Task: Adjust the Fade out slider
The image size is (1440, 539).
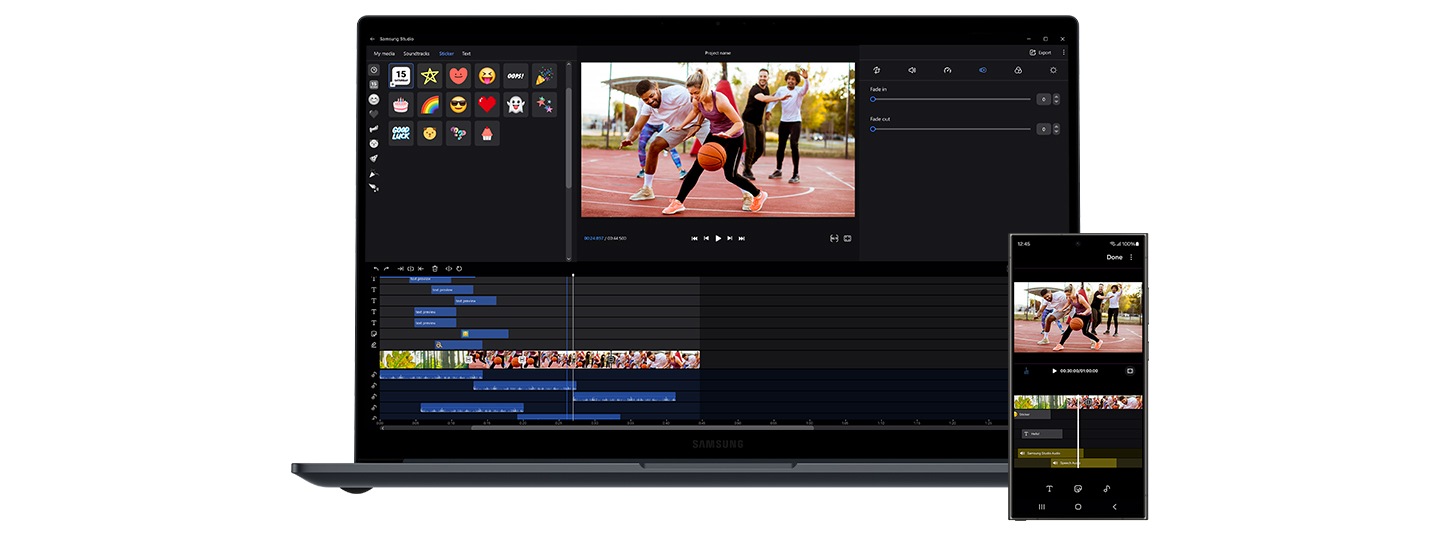Action: point(950,129)
